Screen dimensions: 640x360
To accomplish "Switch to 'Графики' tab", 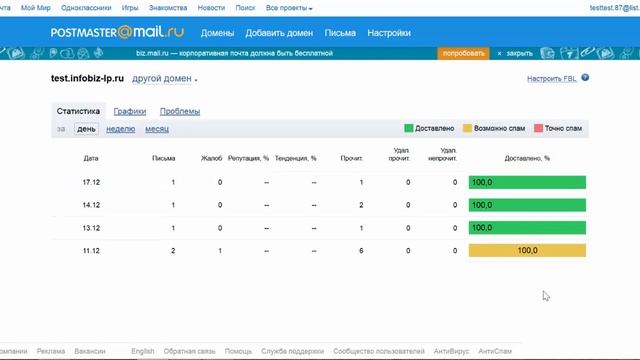I will click(x=130, y=111).
